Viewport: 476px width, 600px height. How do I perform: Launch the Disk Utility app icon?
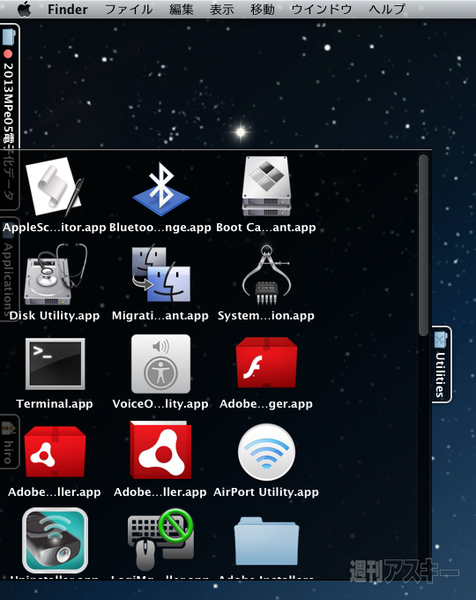[x=55, y=274]
